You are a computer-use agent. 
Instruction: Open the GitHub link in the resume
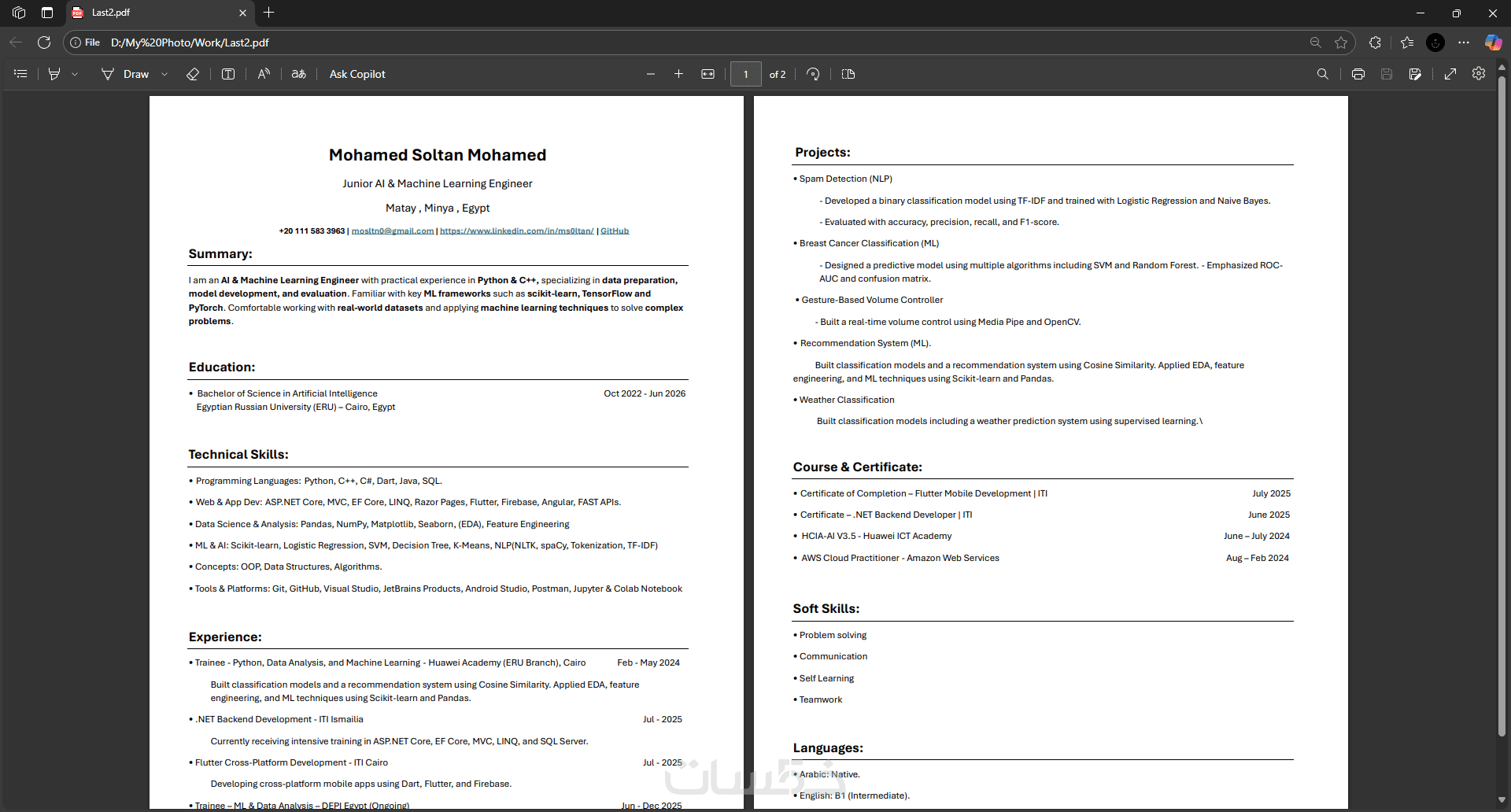[615, 231]
